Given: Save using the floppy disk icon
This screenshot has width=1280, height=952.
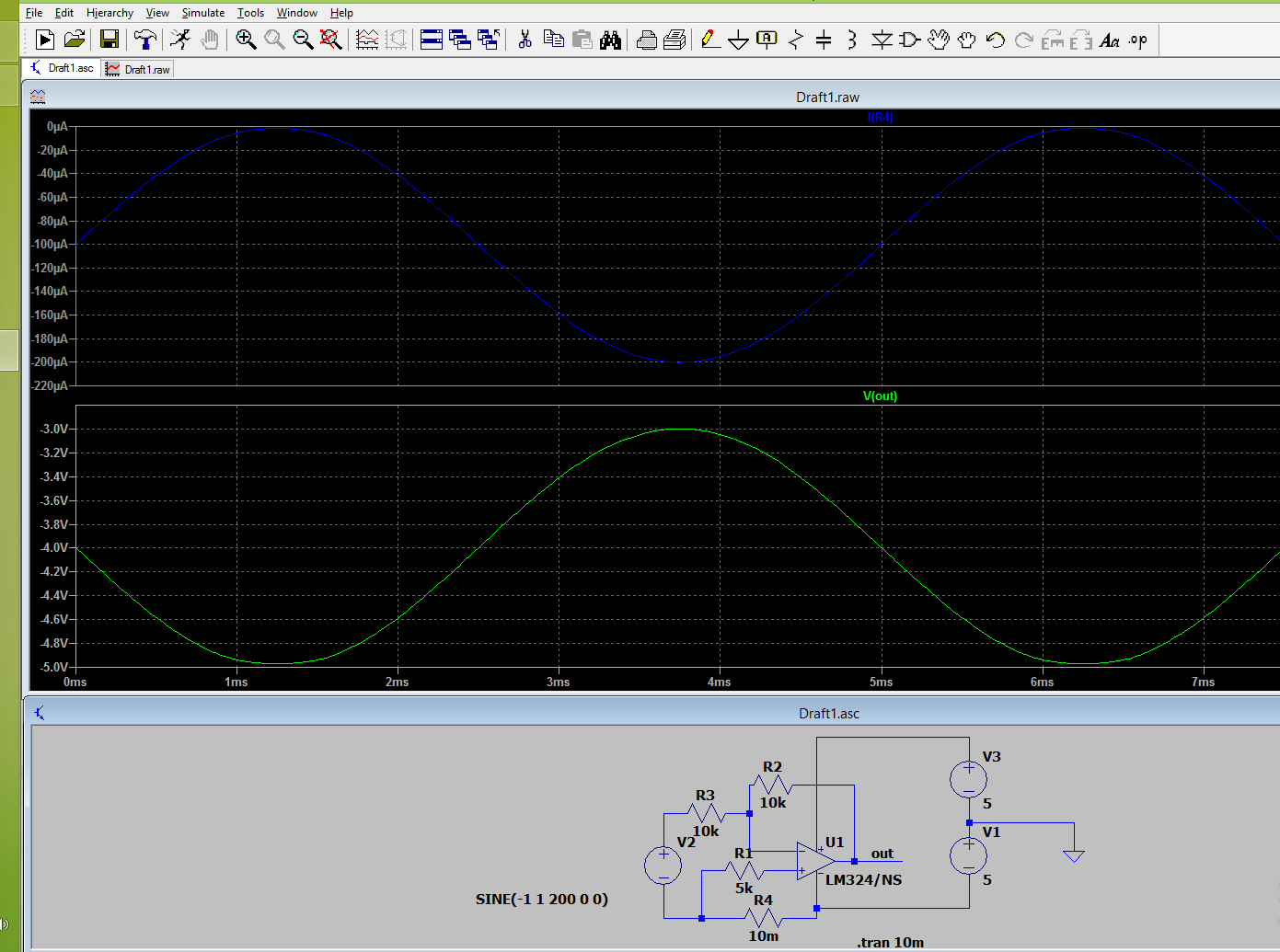Looking at the screenshot, I should coord(110,40).
